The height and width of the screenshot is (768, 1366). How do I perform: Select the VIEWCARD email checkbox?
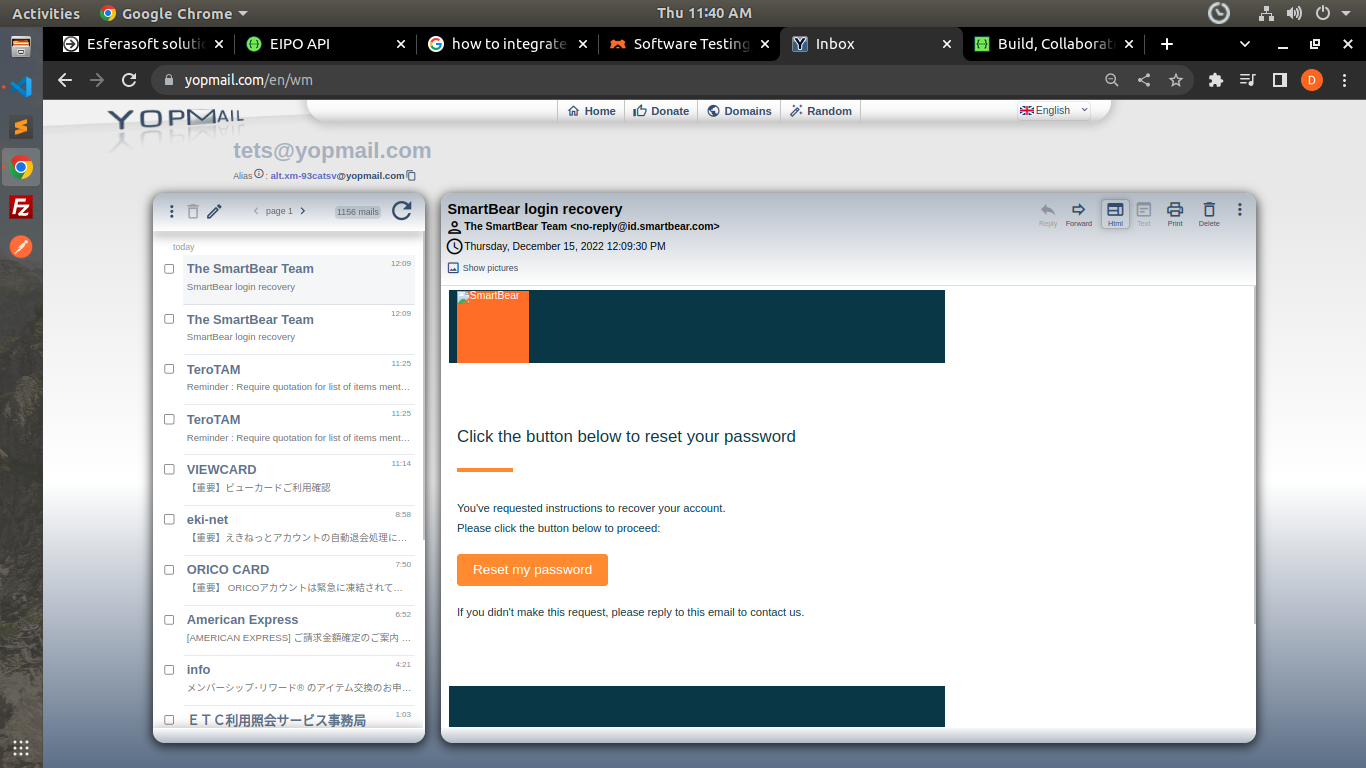(169, 470)
